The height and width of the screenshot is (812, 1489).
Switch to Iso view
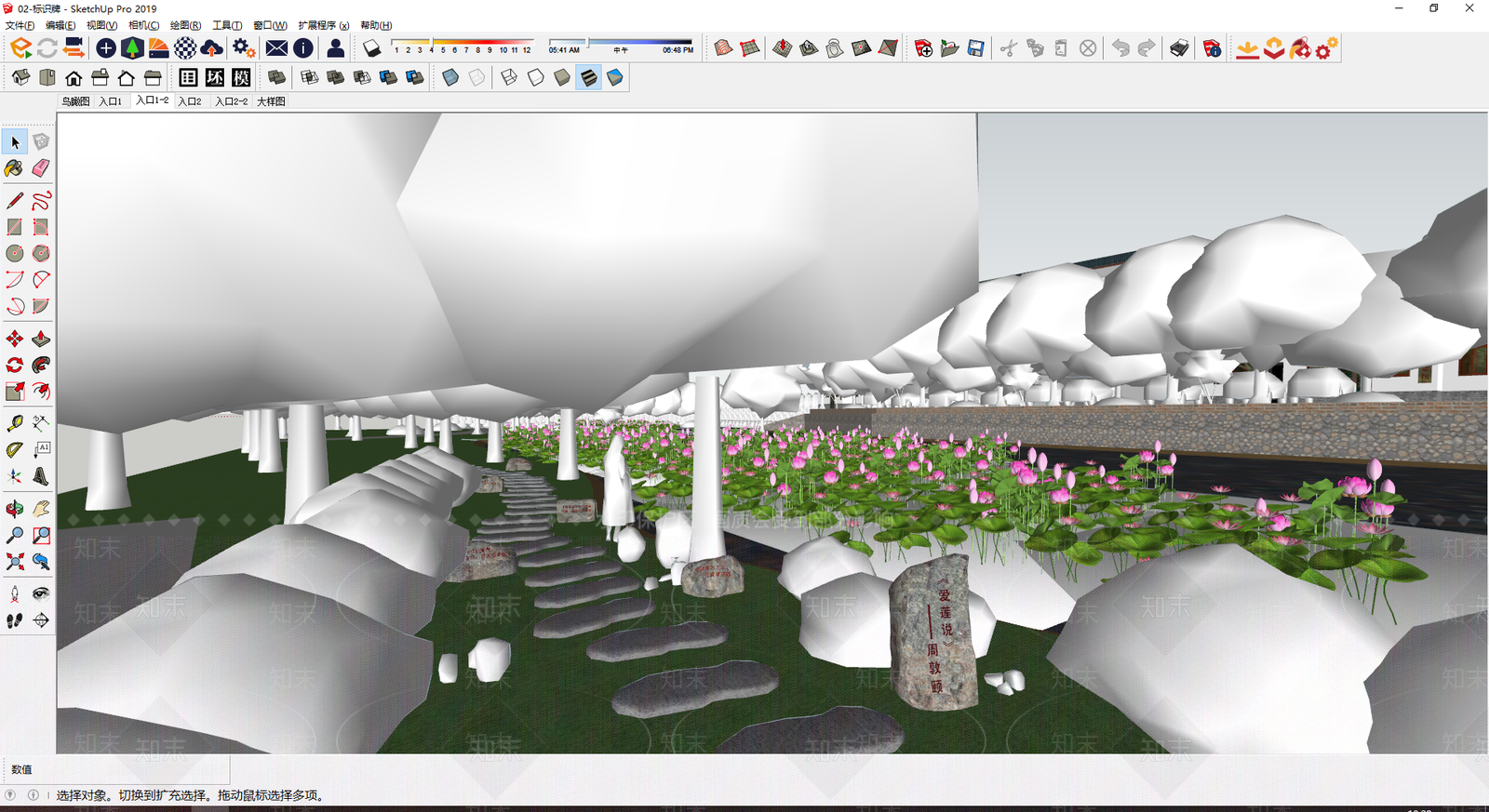[x=20, y=77]
